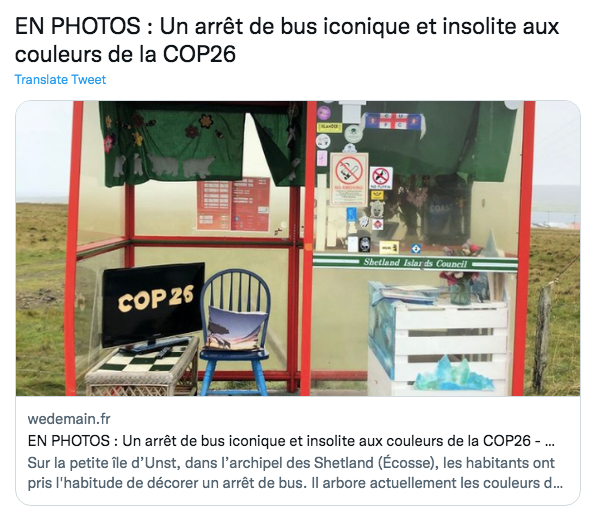This screenshot has height=520, width=597.
Task: Click the No Smoking sign in the photo
Action: 349,179
